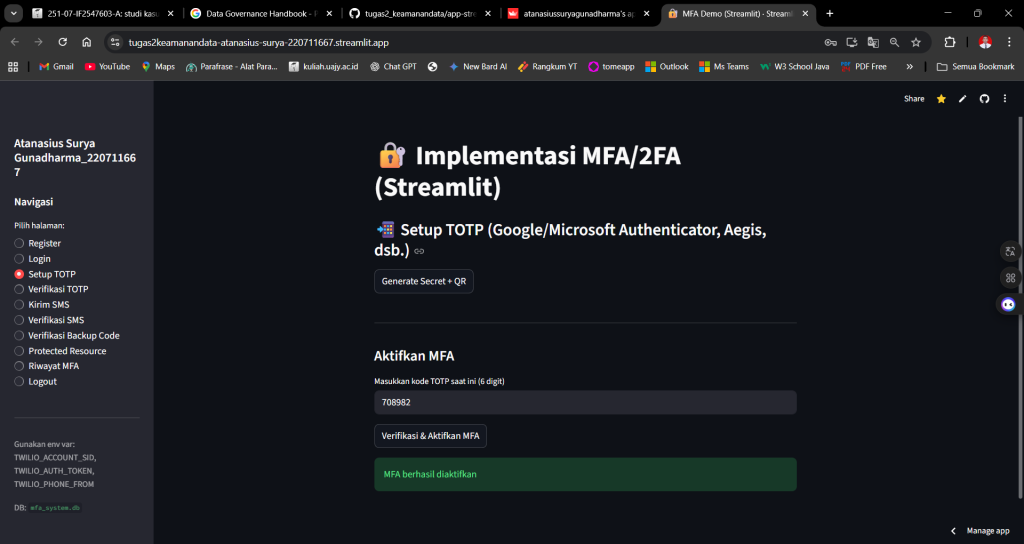Click the Generate Secret + QR button

coord(424,281)
